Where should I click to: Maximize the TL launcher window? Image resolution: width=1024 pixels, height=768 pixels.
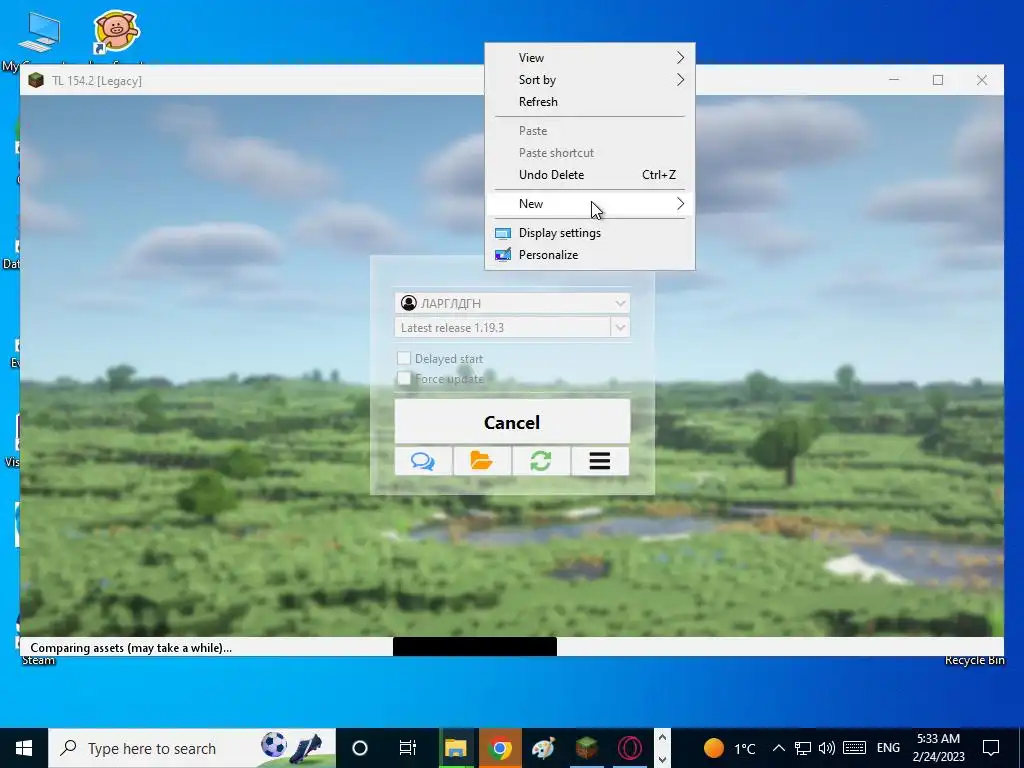click(x=938, y=80)
